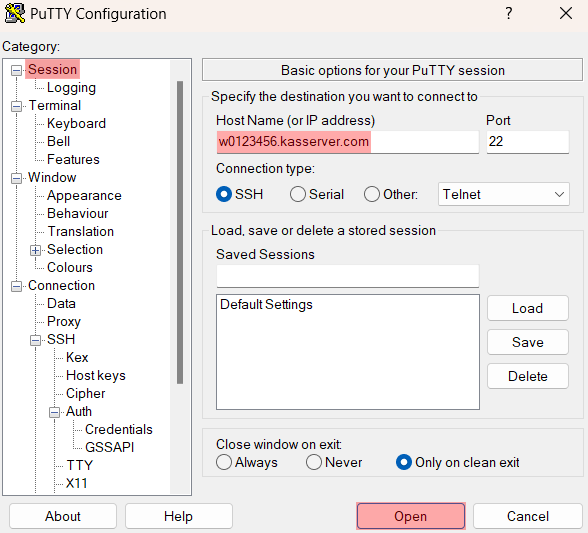Collapse the SSH tree node
This screenshot has height=533, width=588.
(35, 340)
